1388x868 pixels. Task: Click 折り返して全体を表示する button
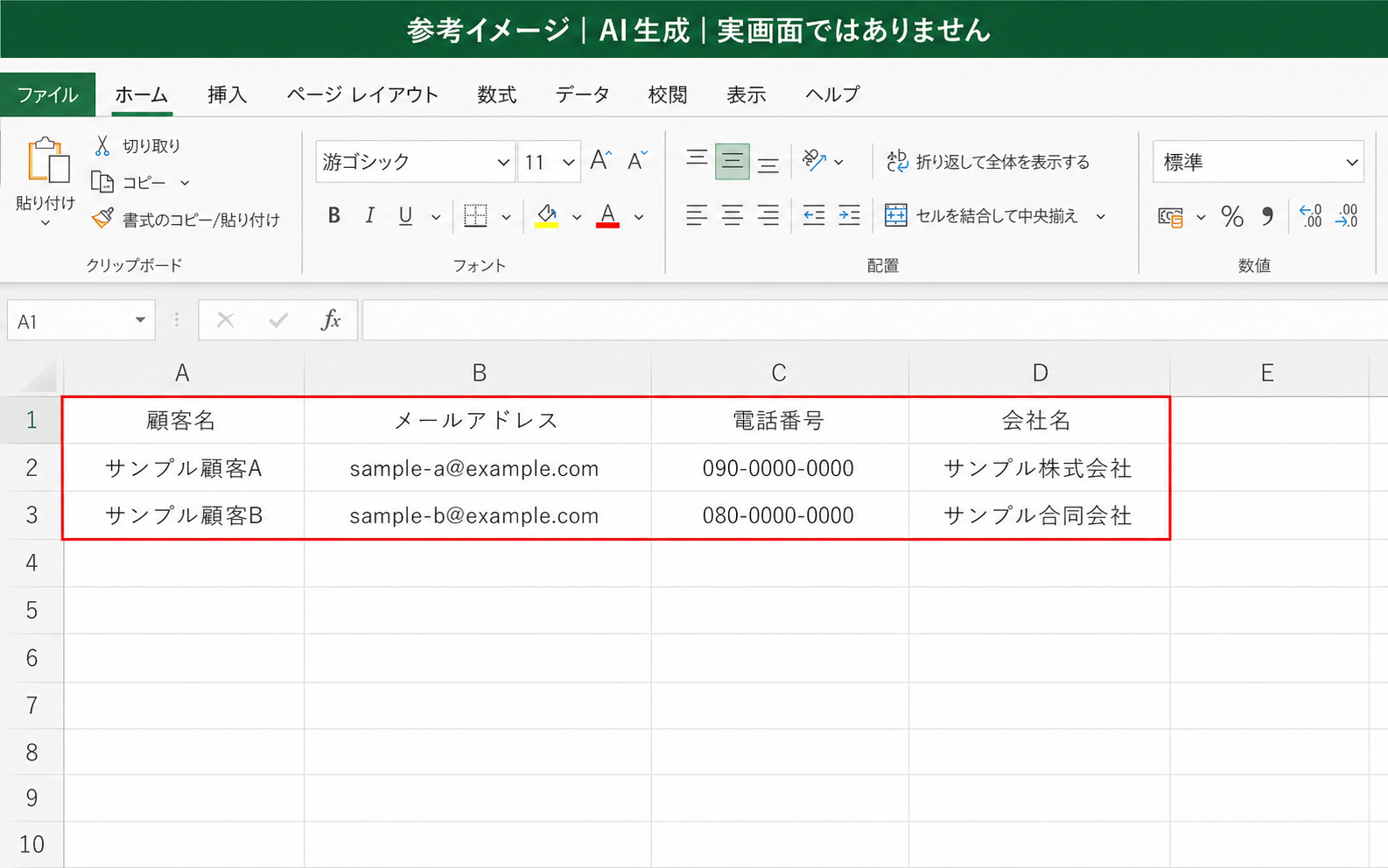click(988, 162)
